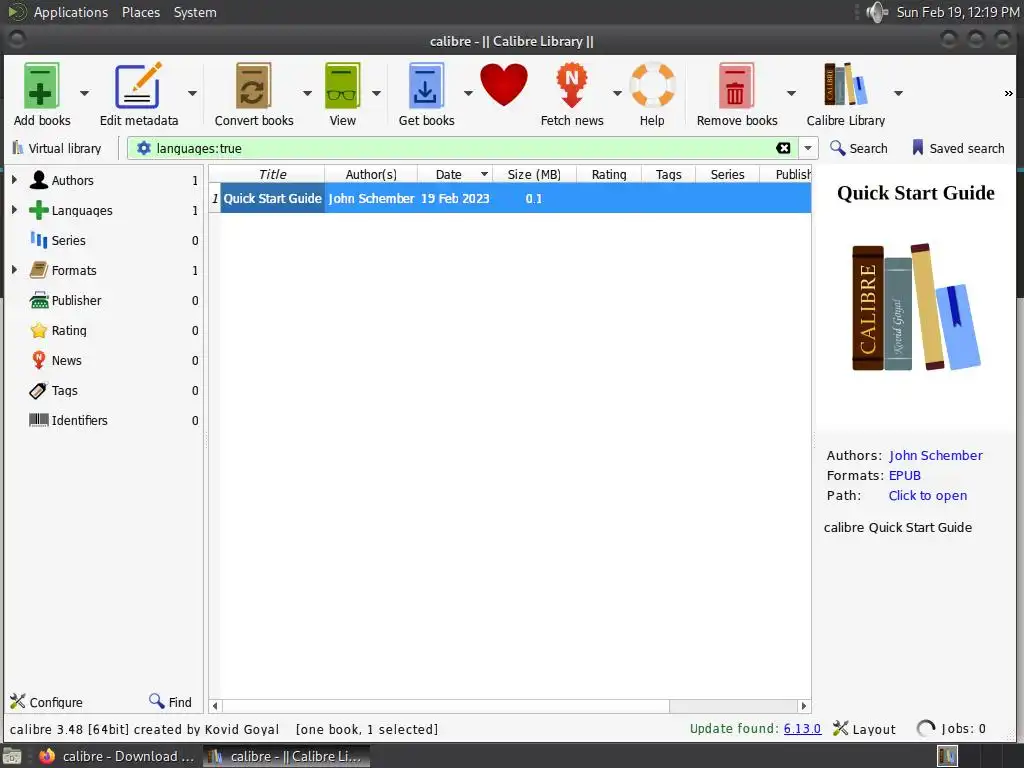Open the book with the View icon

[x=342, y=86]
